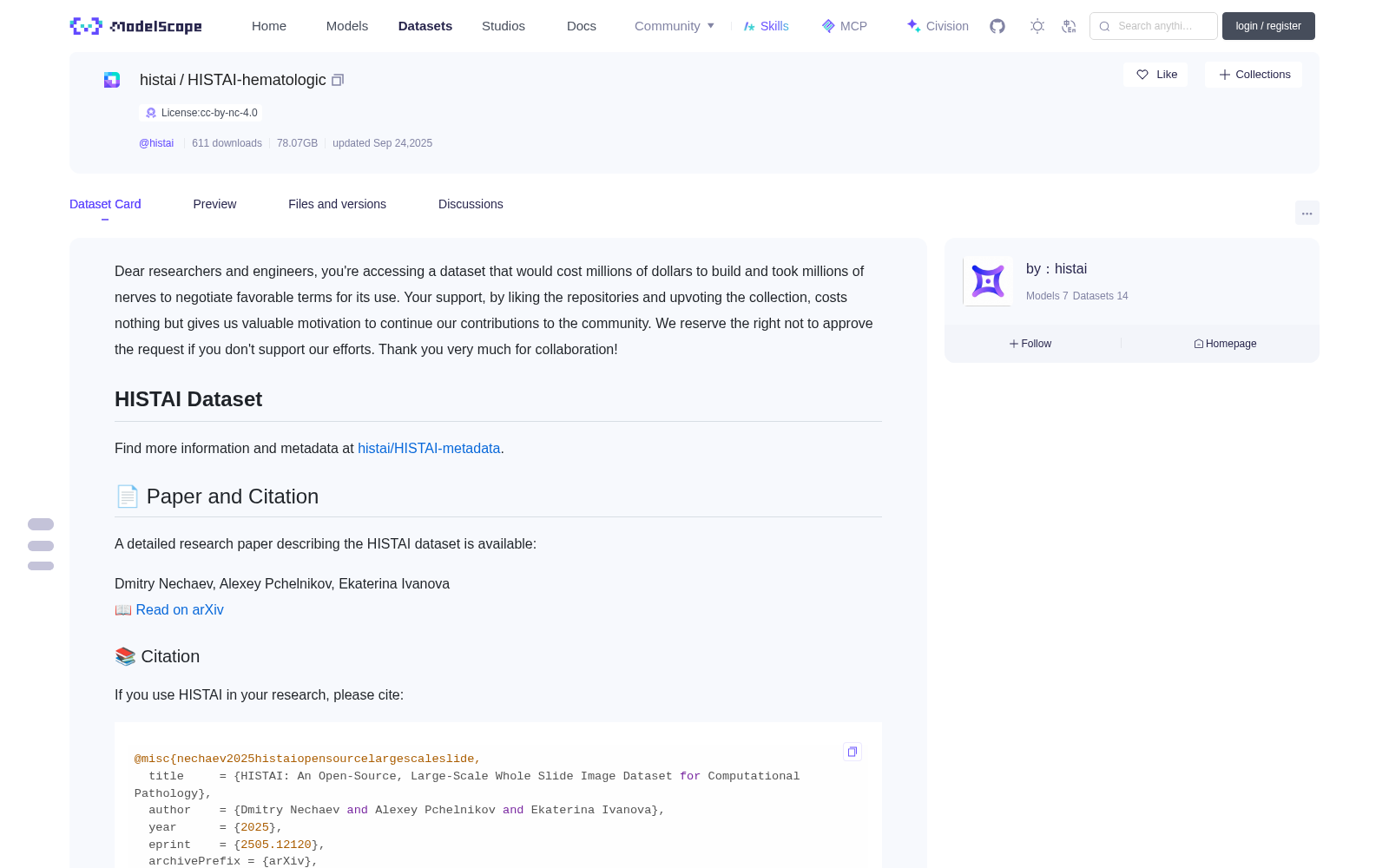Toggle the light/dark theme sun icon
Image resolution: width=1389 pixels, height=868 pixels.
[x=1037, y=26]
